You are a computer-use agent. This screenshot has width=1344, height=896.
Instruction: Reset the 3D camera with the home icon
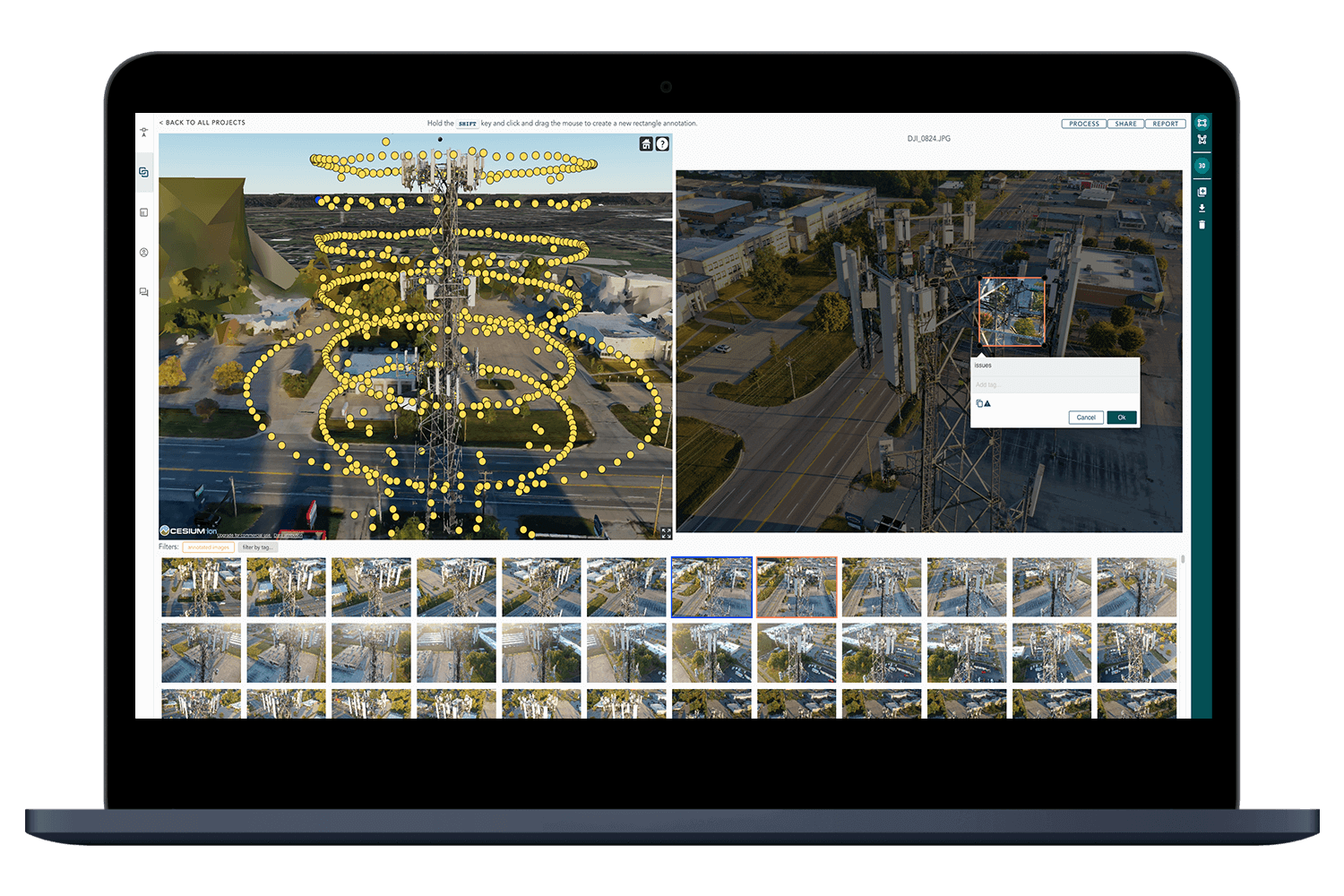[644, 143]
